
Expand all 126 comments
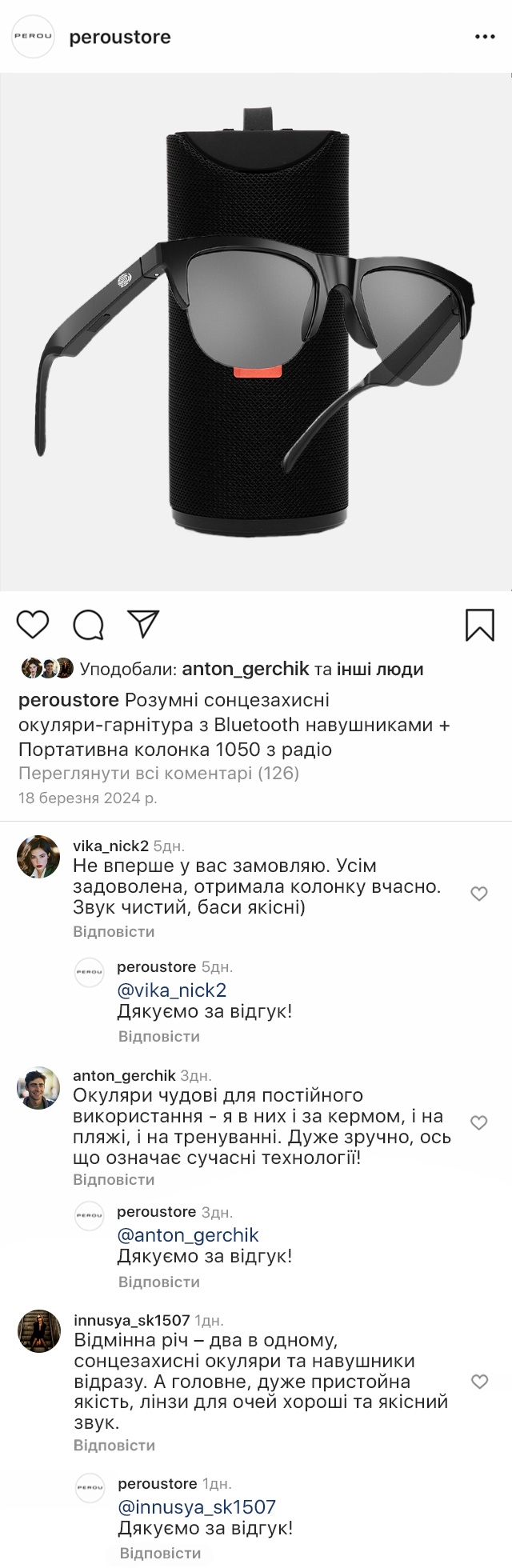click(x=158, y=774)
